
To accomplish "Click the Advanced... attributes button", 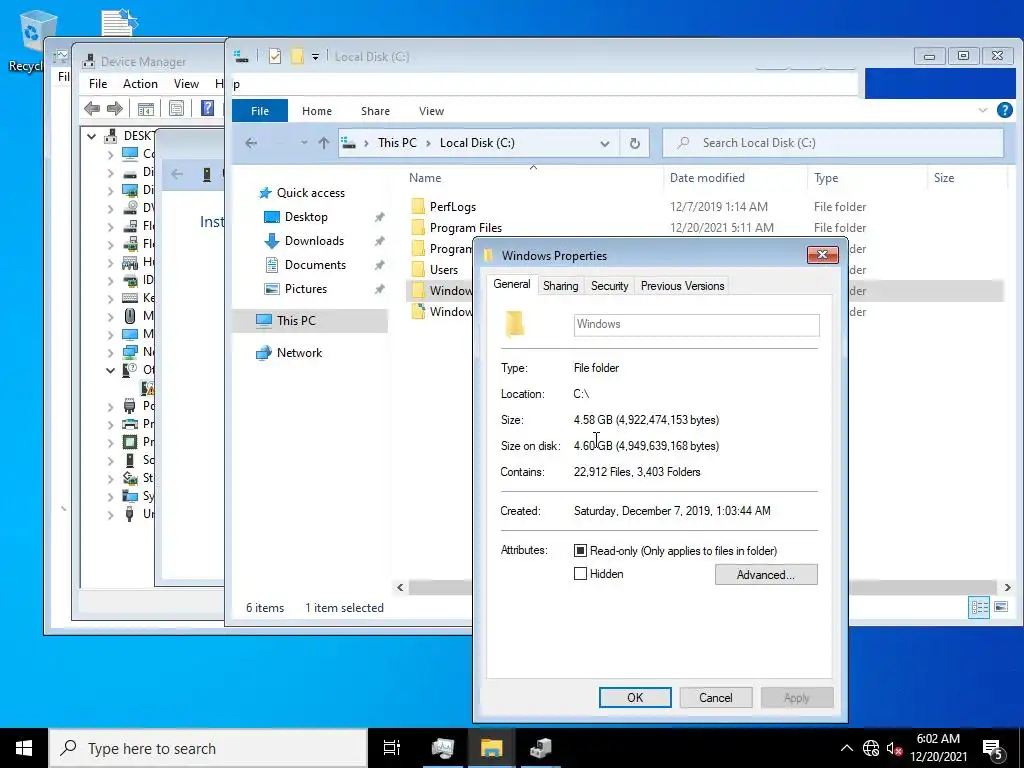I will (766, 575).
